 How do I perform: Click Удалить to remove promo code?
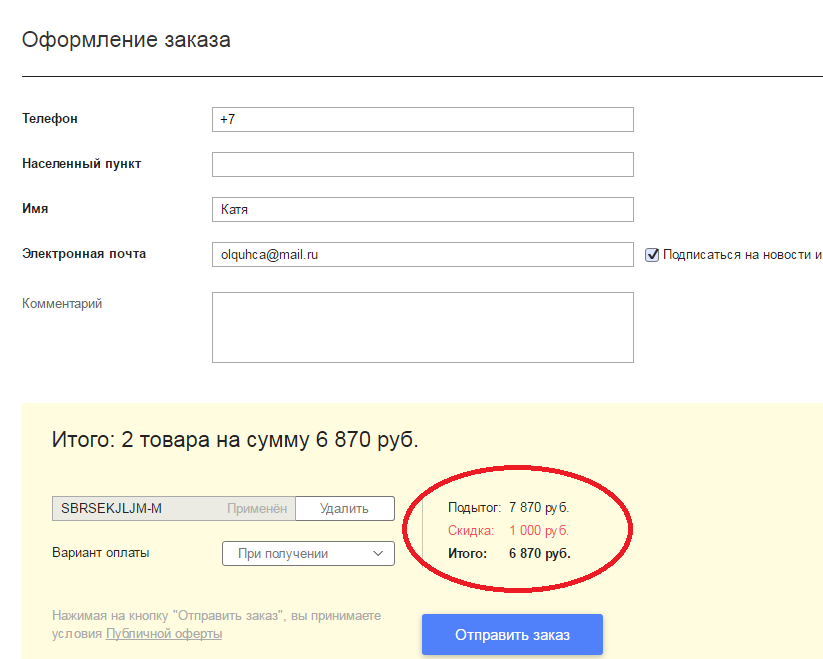click(x=345, y=508)
